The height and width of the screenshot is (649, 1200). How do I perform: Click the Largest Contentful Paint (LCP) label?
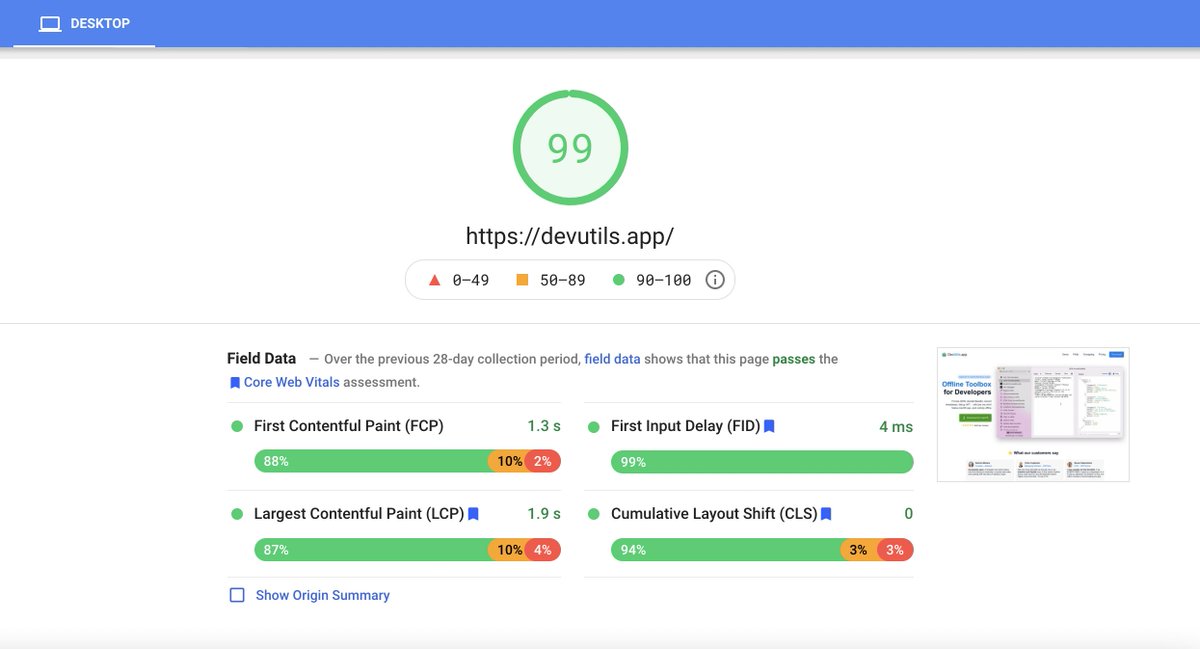click(x=359, y=514)
